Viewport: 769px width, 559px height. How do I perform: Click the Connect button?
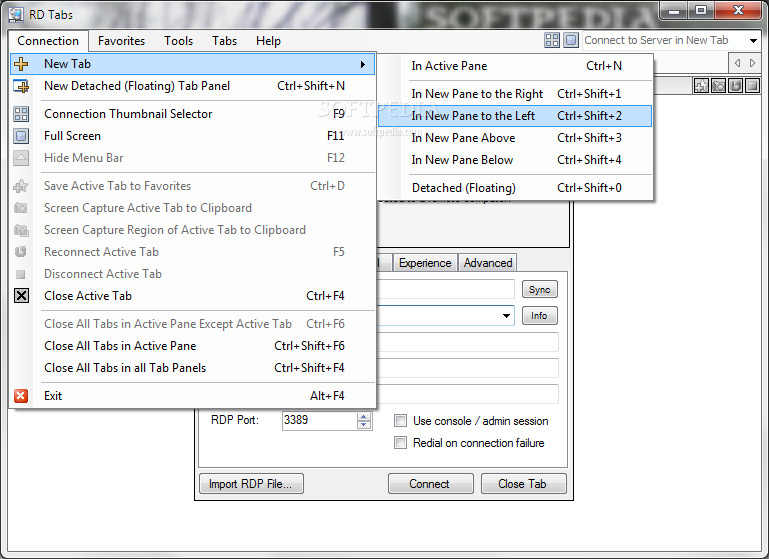[431, 483]
